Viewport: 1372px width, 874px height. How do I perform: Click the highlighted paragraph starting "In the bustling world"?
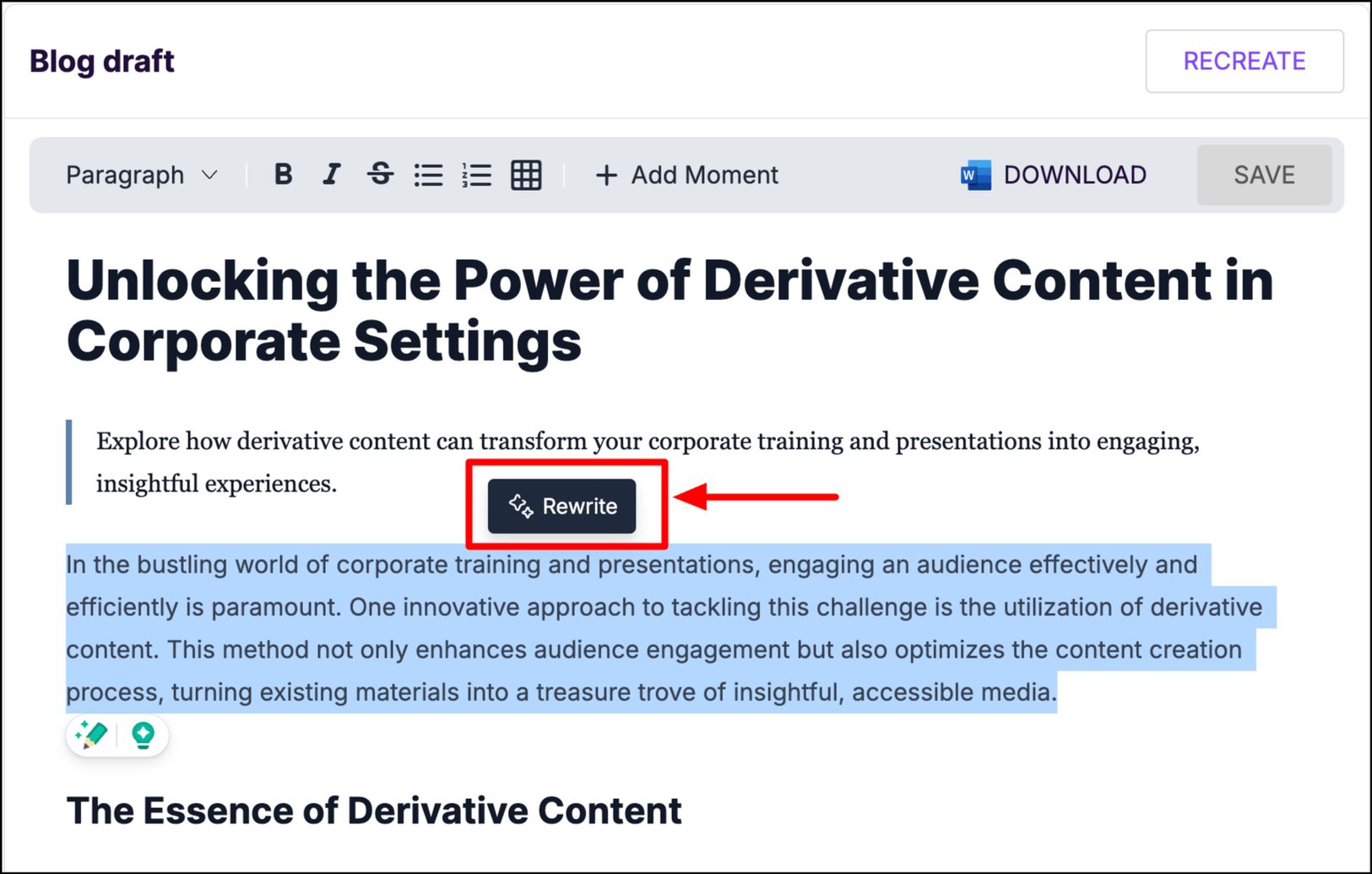tap(671, 628)
